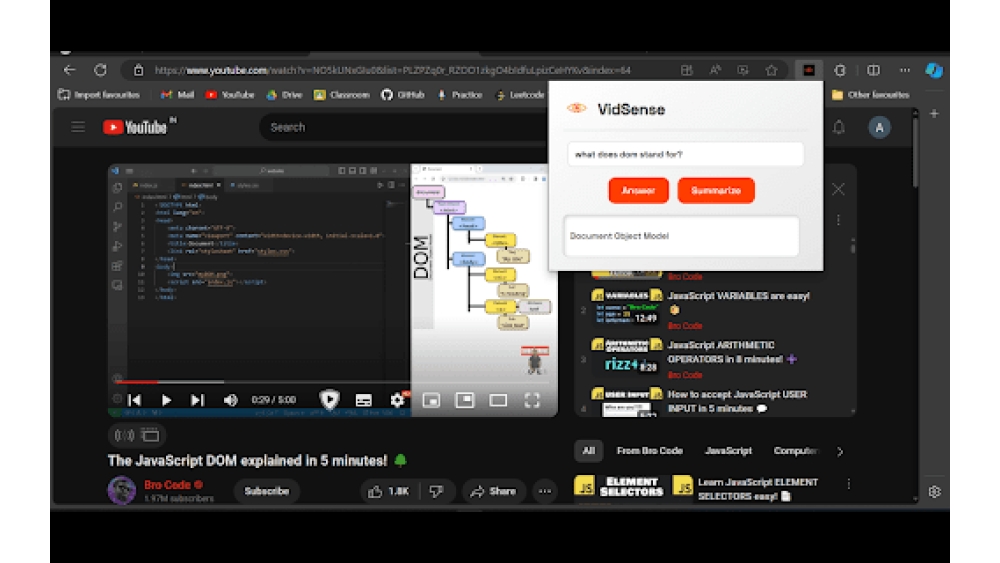Viewport: 1000px width, 563px height.
Task: Open JavaScript VARIABLES are easy video
Action: coord(739,296)
